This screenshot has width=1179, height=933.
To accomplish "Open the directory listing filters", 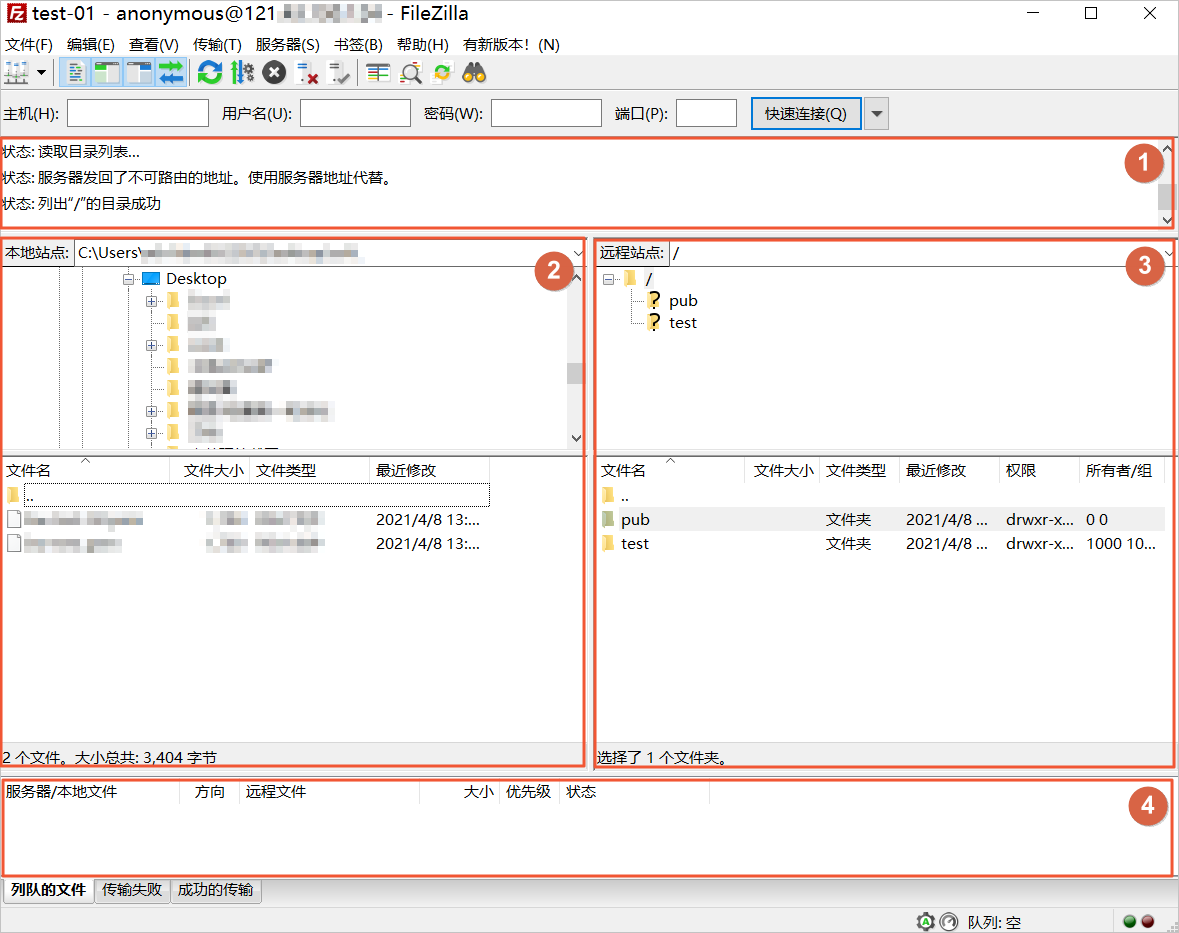I will pyautogui.click(x=377, y=72).
